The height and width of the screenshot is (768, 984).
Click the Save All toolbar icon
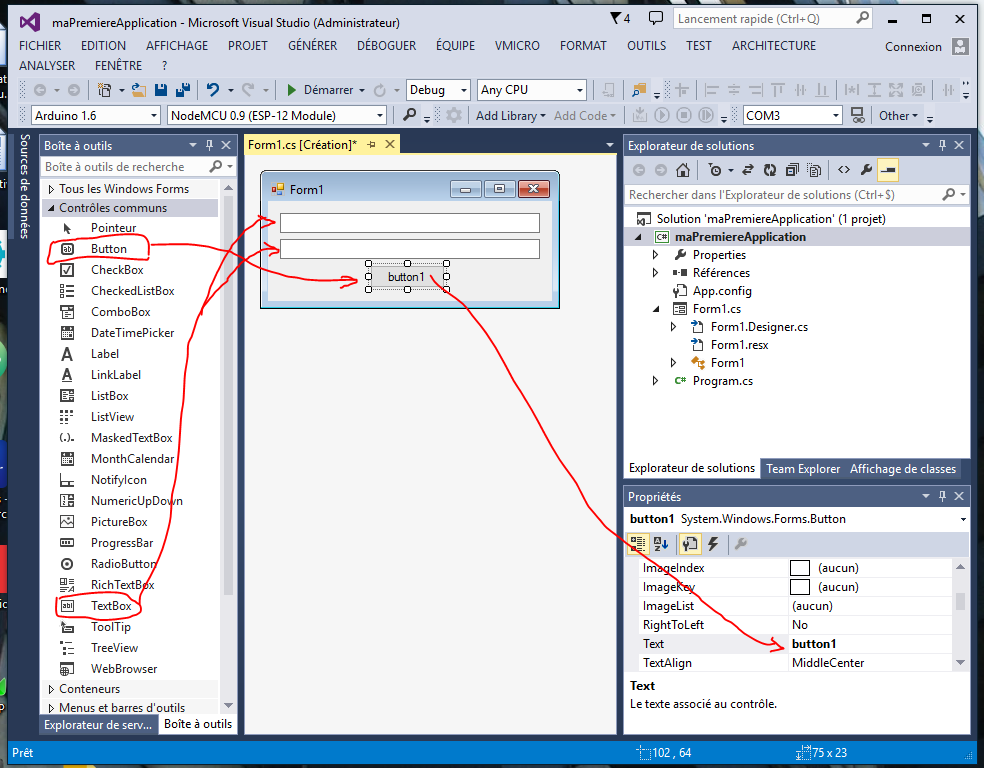183,90
